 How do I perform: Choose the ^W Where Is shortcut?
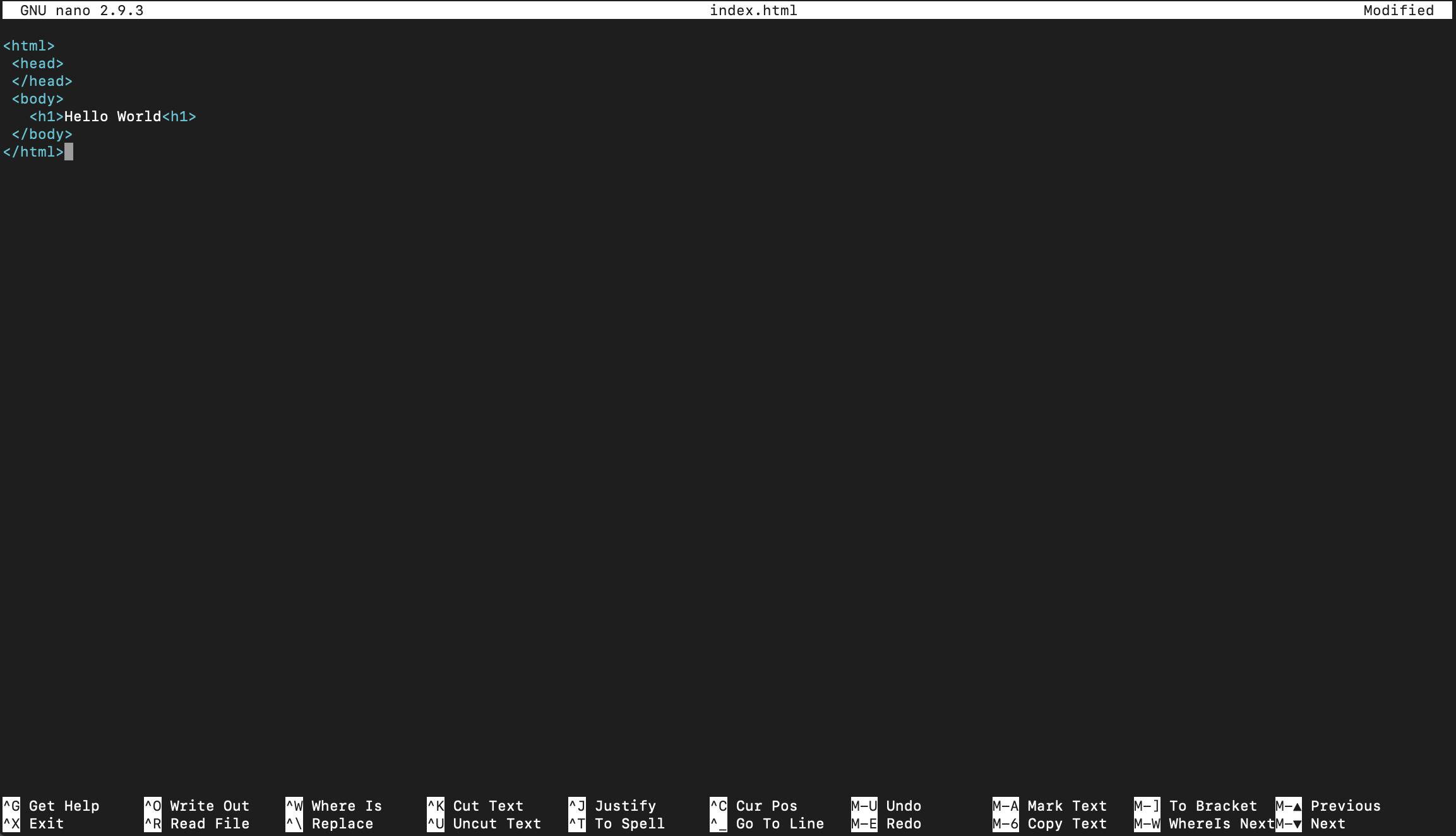(334, 806)
